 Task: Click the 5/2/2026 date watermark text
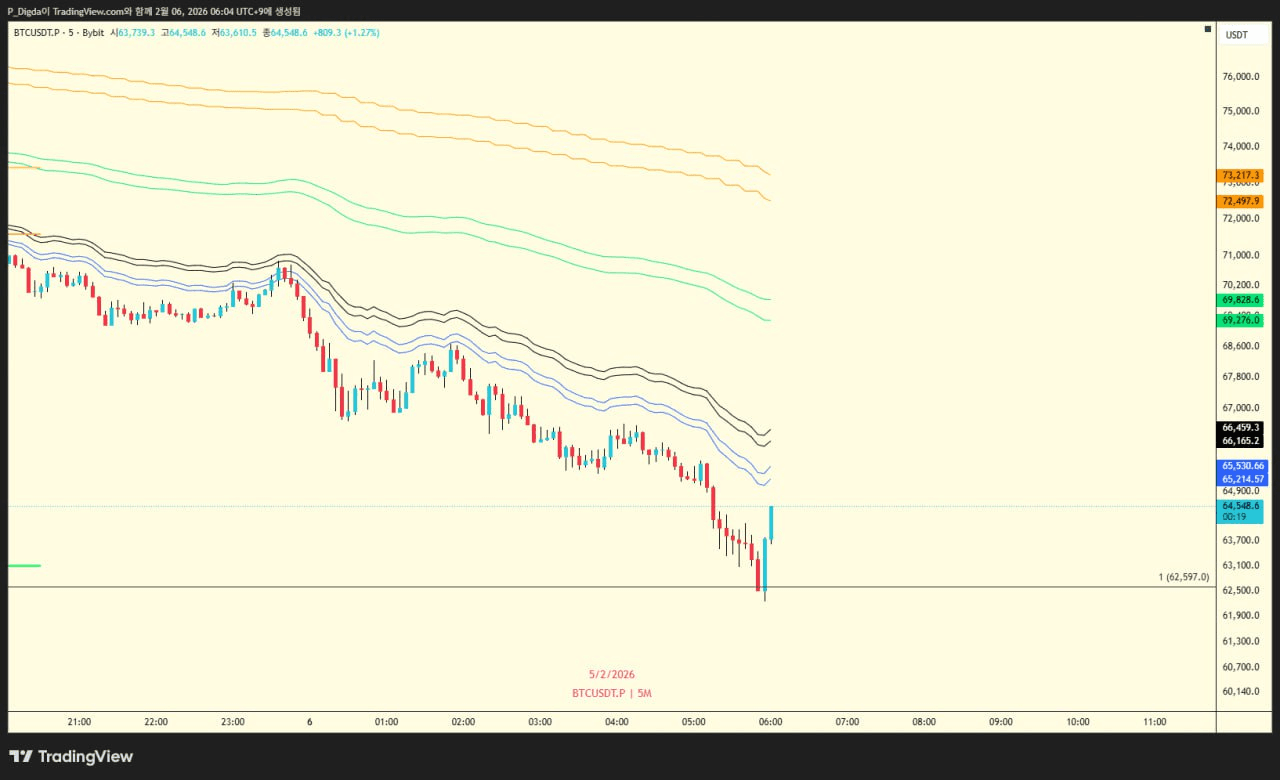click(x=611, y=674)
